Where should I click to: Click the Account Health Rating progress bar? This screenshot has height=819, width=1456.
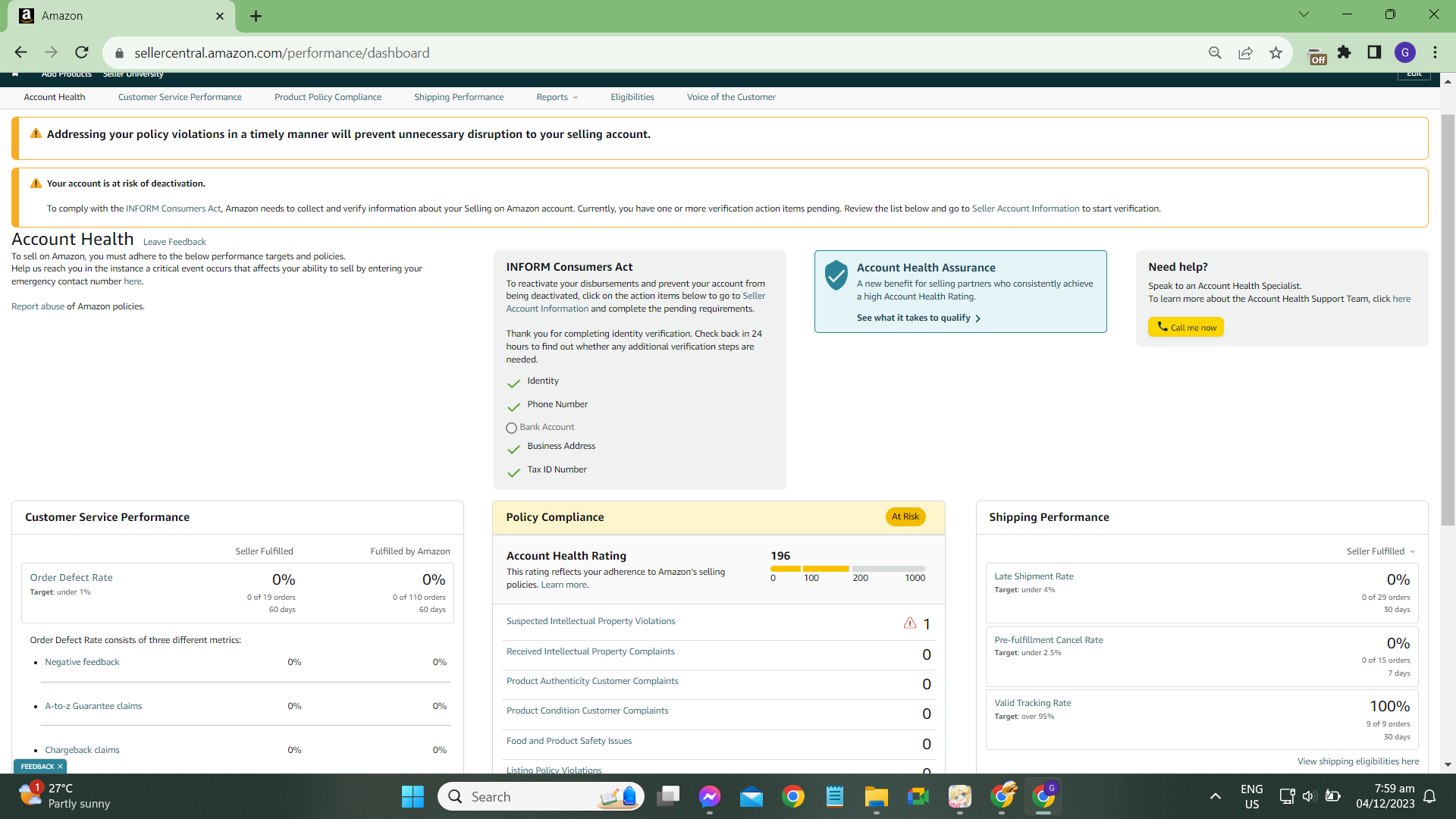click(x=848, y=569)
